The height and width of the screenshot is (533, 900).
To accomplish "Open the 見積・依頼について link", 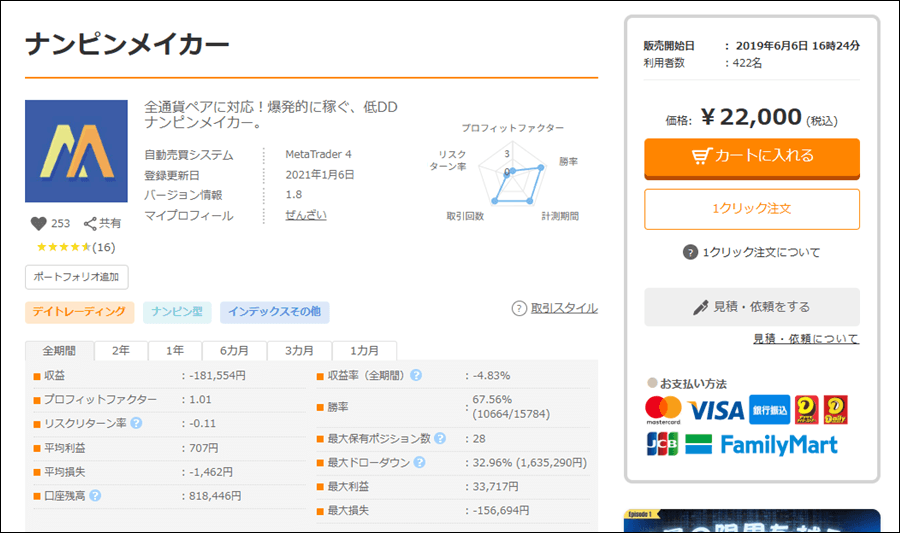I will (805, 339).
